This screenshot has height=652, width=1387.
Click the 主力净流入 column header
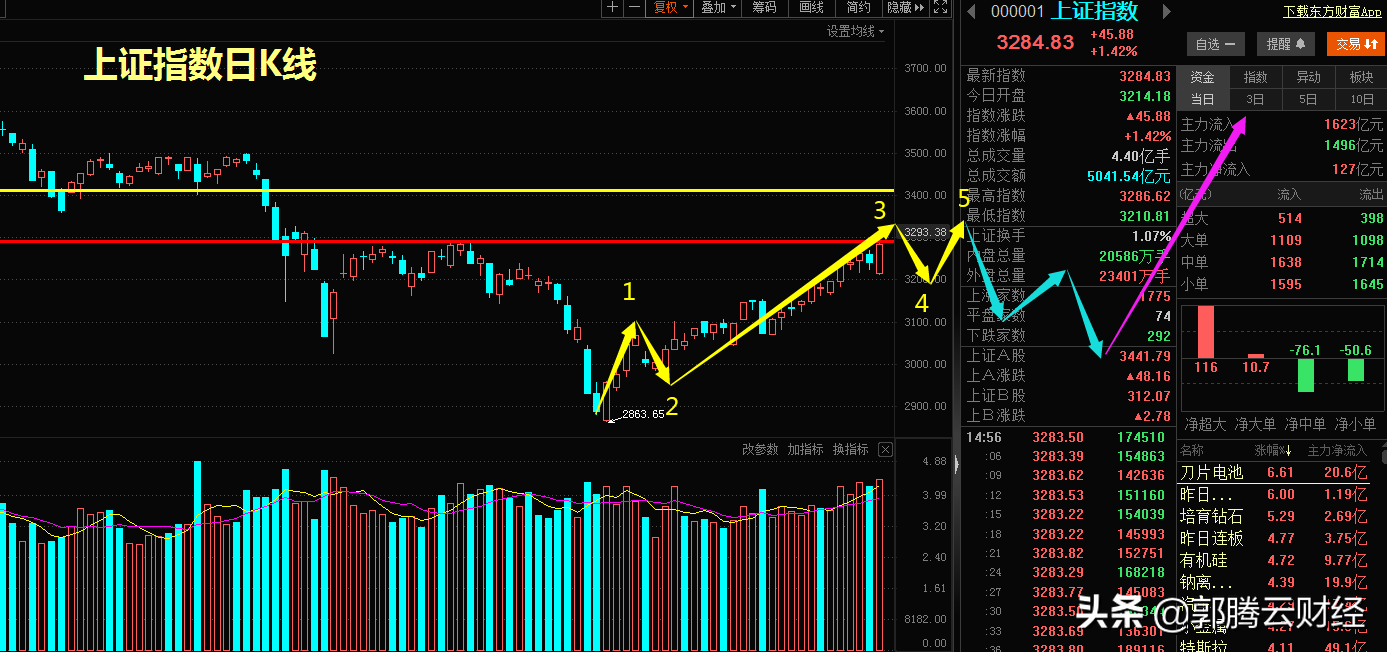coord(1338,451)
